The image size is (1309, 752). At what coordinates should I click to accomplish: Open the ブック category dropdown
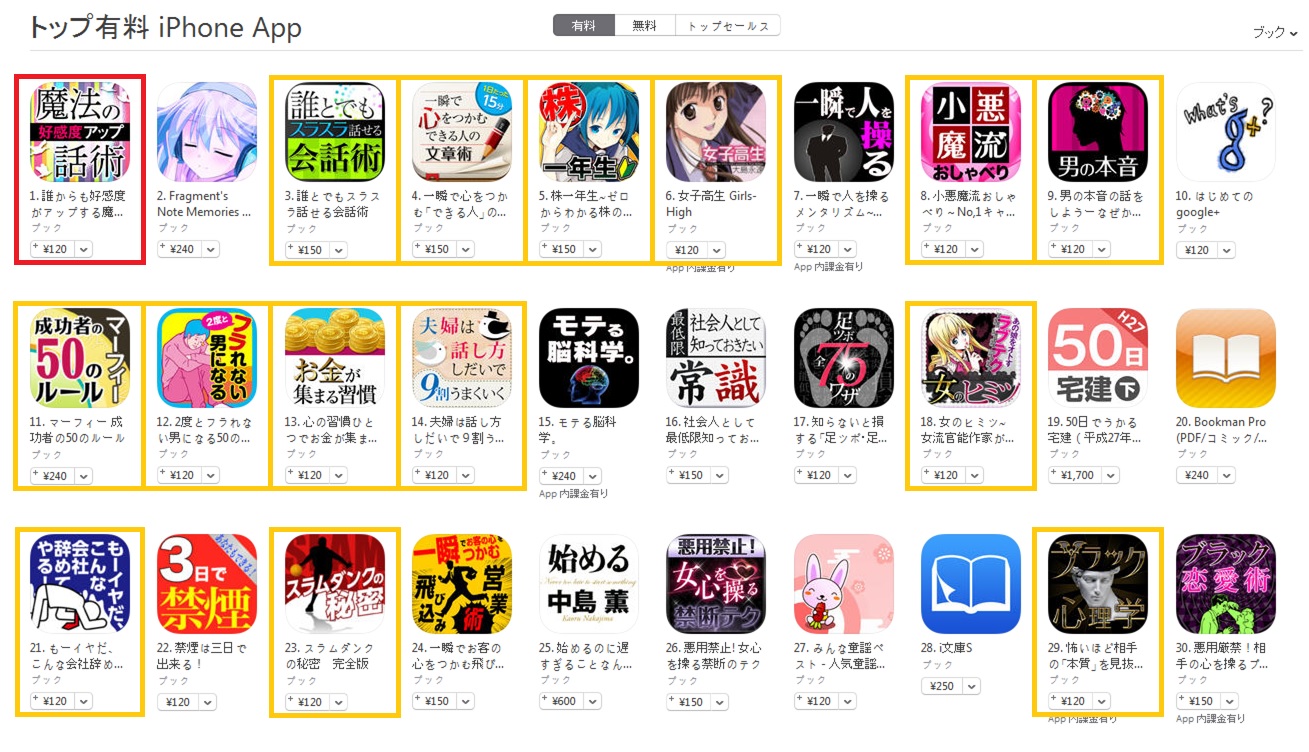[x=1275, y=33]
